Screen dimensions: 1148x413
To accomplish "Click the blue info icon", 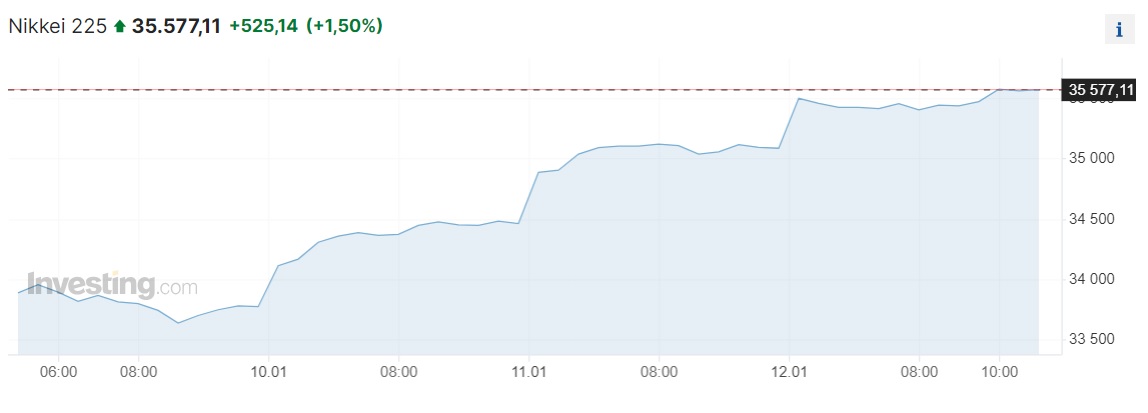I will point(1119,30).
